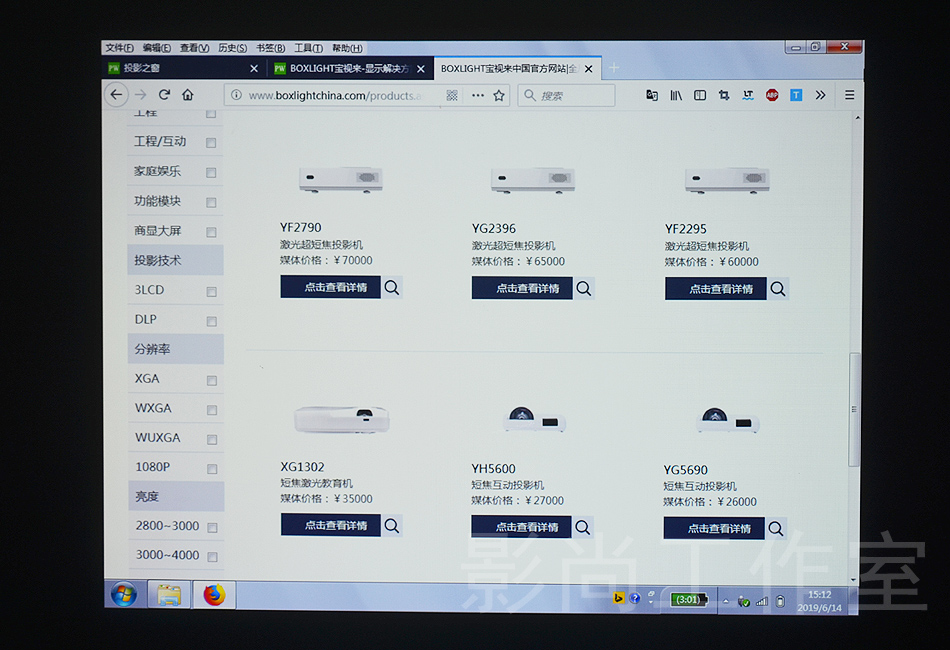Open the page actions three-dot menu
This screenshot has width=950, height=650.
(x=477, y=95)
